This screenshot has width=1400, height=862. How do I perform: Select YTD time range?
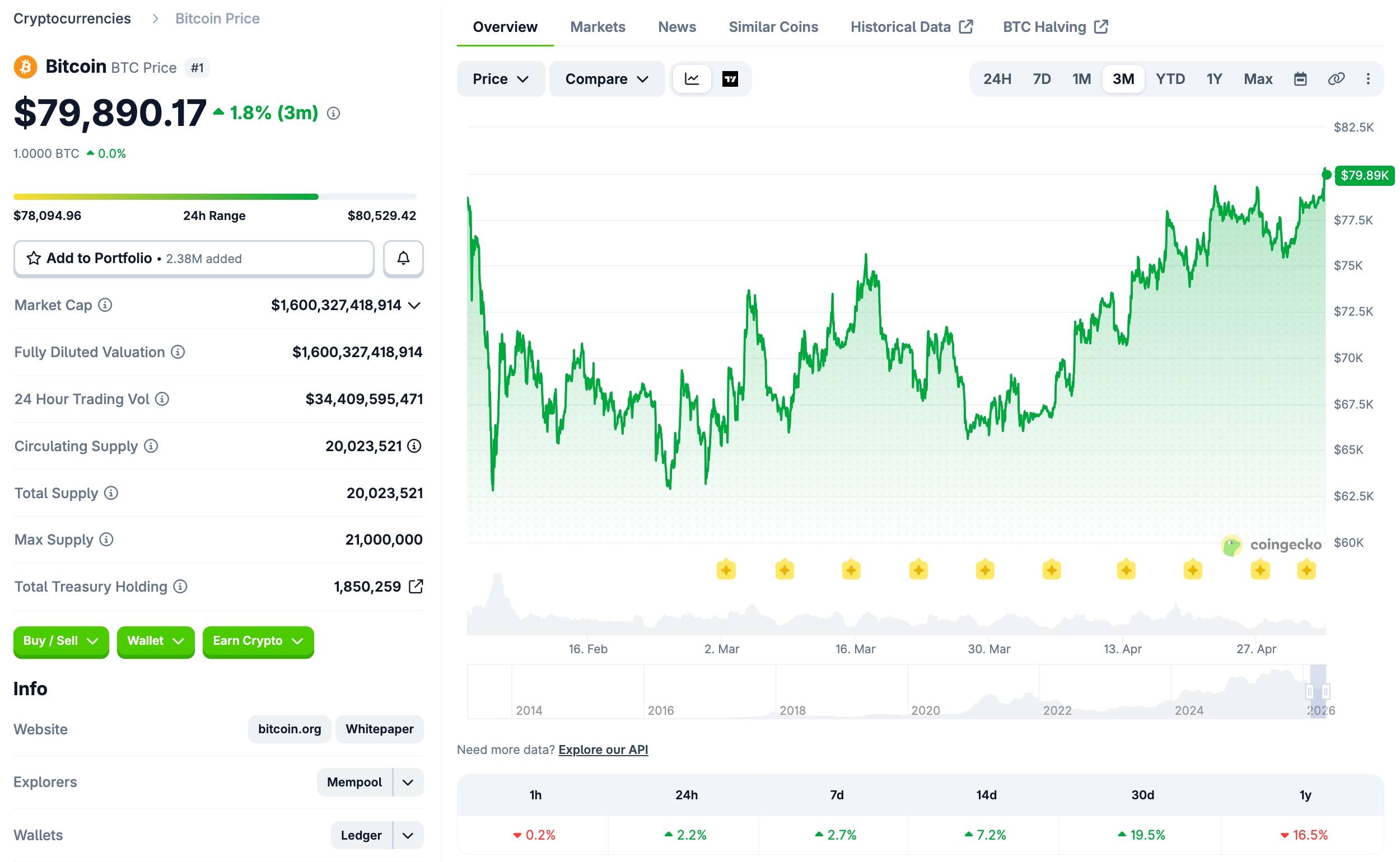(x=1170, y=79)
